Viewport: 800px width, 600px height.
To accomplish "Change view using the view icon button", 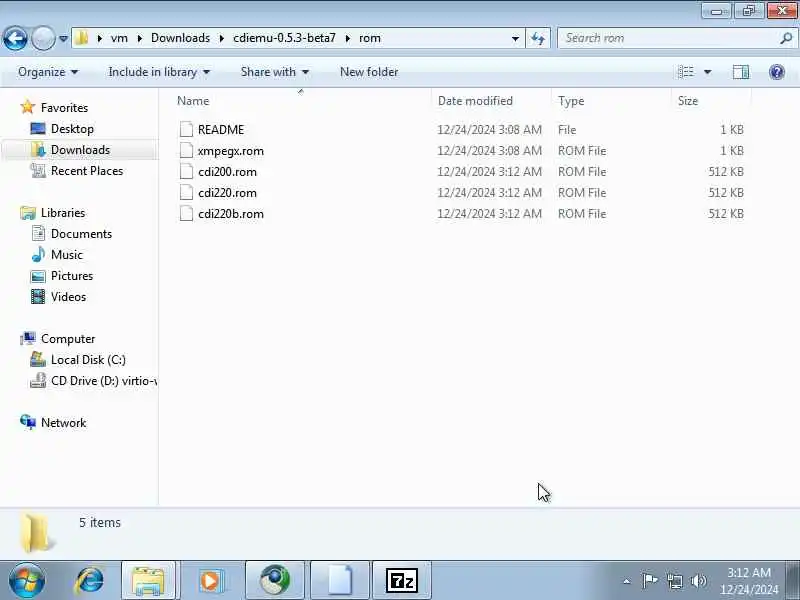I will point(686,72).
